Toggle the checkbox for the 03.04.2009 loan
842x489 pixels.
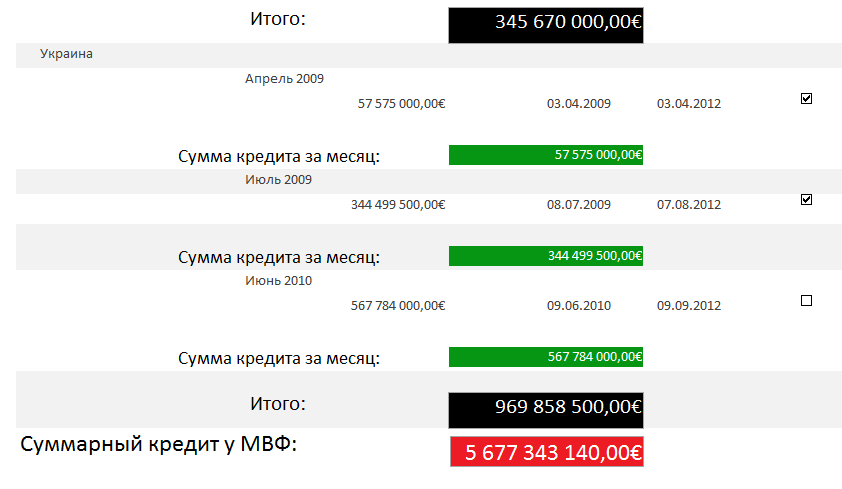(806, 98)
